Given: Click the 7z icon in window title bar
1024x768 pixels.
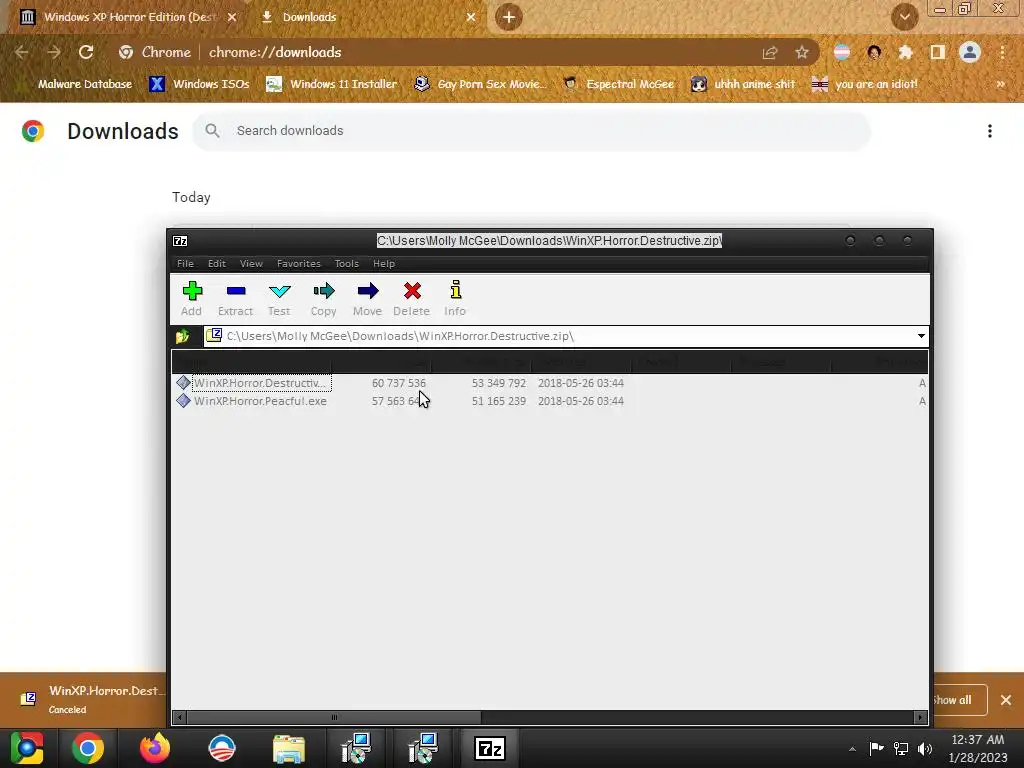Looking at the screenshot, I should [180, 241].
